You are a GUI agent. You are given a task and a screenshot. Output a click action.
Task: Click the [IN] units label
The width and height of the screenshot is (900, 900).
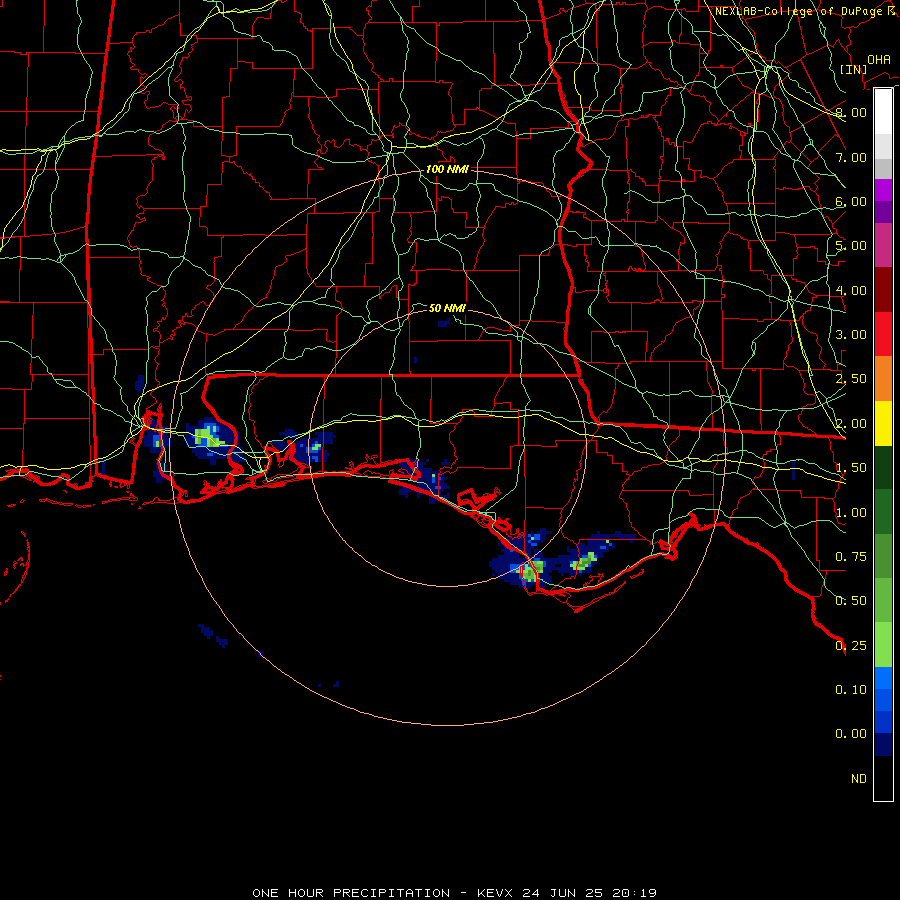(853, 69)
